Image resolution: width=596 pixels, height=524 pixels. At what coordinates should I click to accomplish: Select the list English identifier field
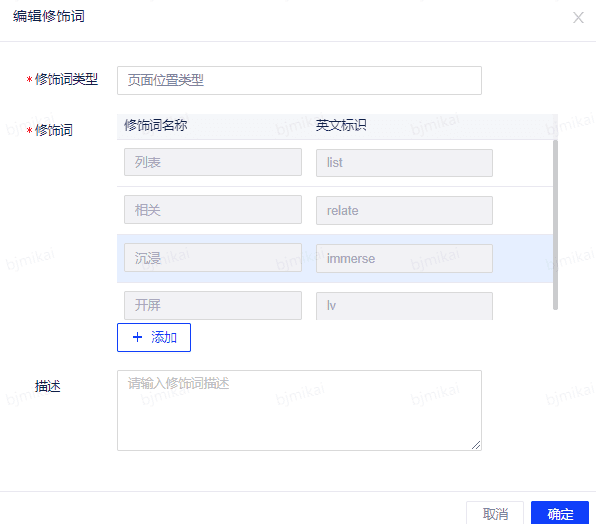tap(404, 163)
